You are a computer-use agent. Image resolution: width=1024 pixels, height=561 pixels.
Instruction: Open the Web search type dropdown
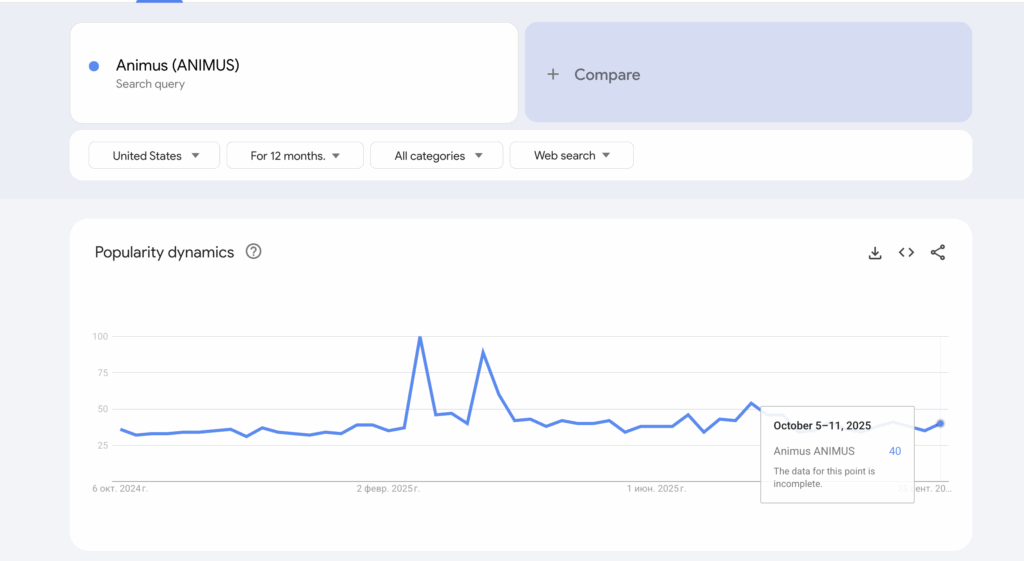coord(571,156)
